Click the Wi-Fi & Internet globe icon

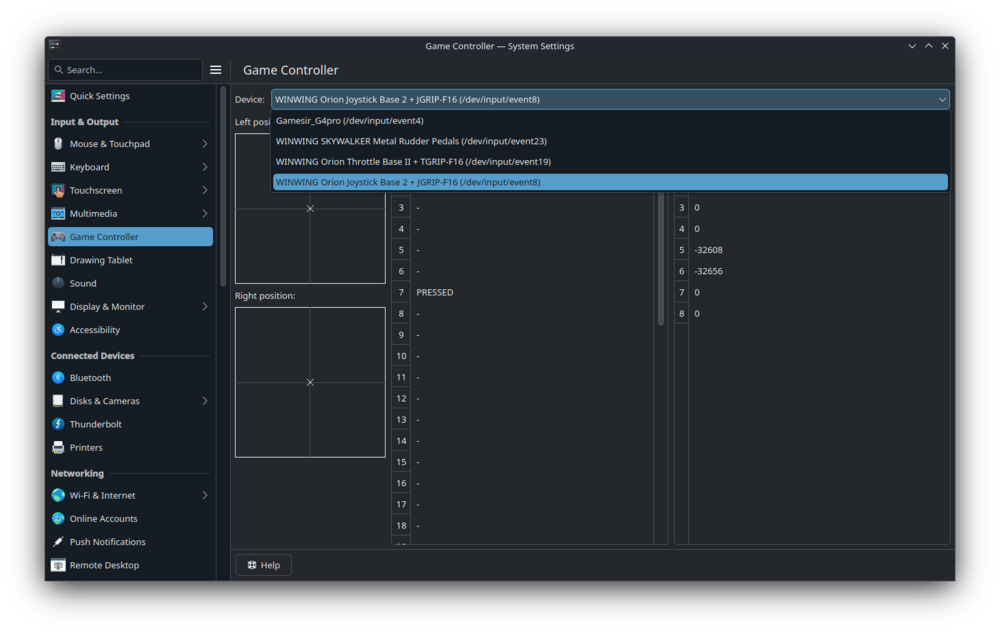pos(58,496)
